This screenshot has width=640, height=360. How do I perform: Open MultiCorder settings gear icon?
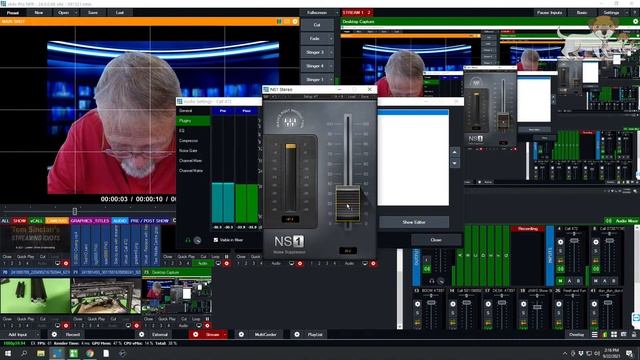(241, 334)
